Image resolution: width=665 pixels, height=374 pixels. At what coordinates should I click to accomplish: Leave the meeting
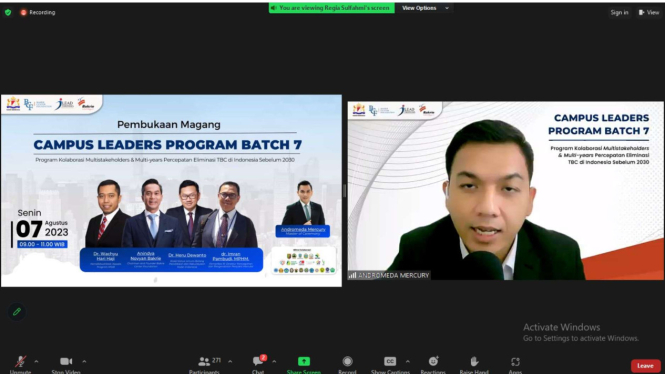click(645, 366)
